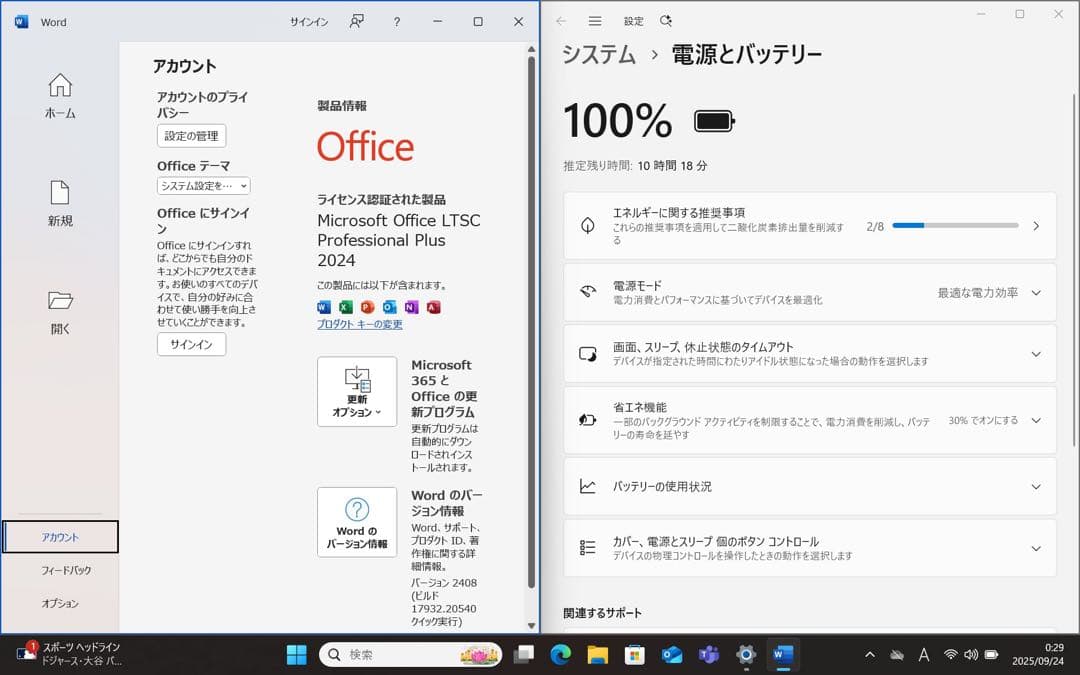The image size is (1080, 675).
Task: Open Word help question mark icon
Action: pyautogui.click(x=397, y=22)
